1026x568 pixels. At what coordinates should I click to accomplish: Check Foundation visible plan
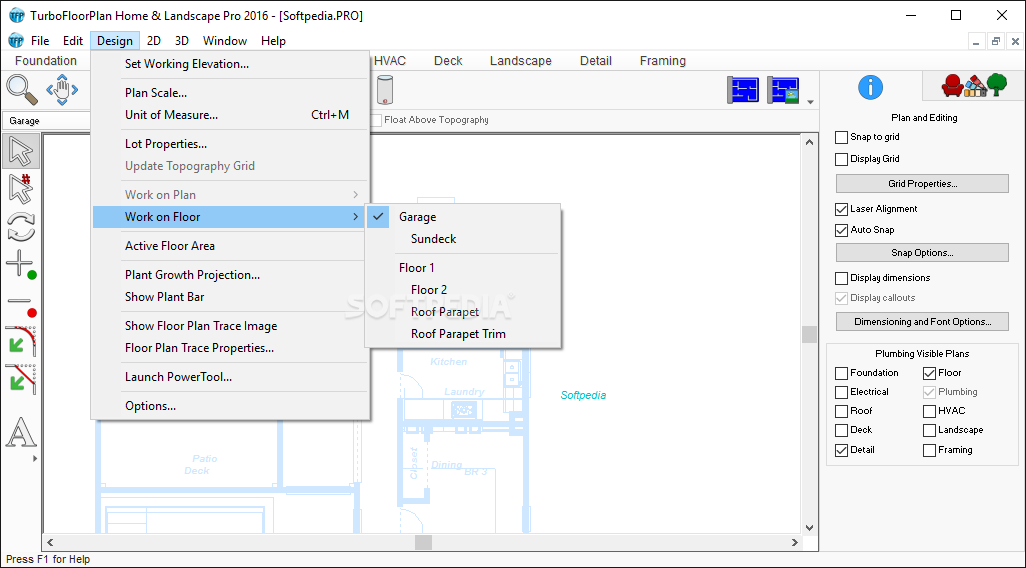841,374
